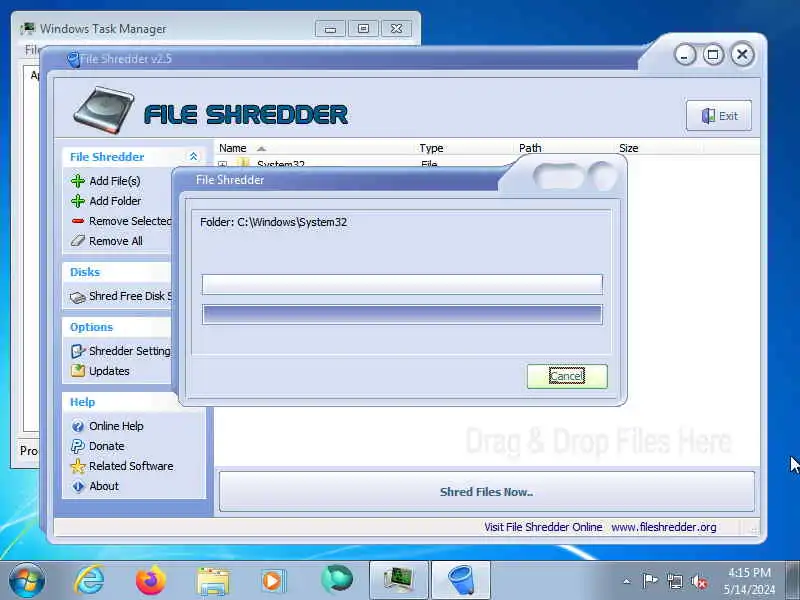Click the About info icon
The height and width of the screenshot is (600, 800).
tap(78, 486)
